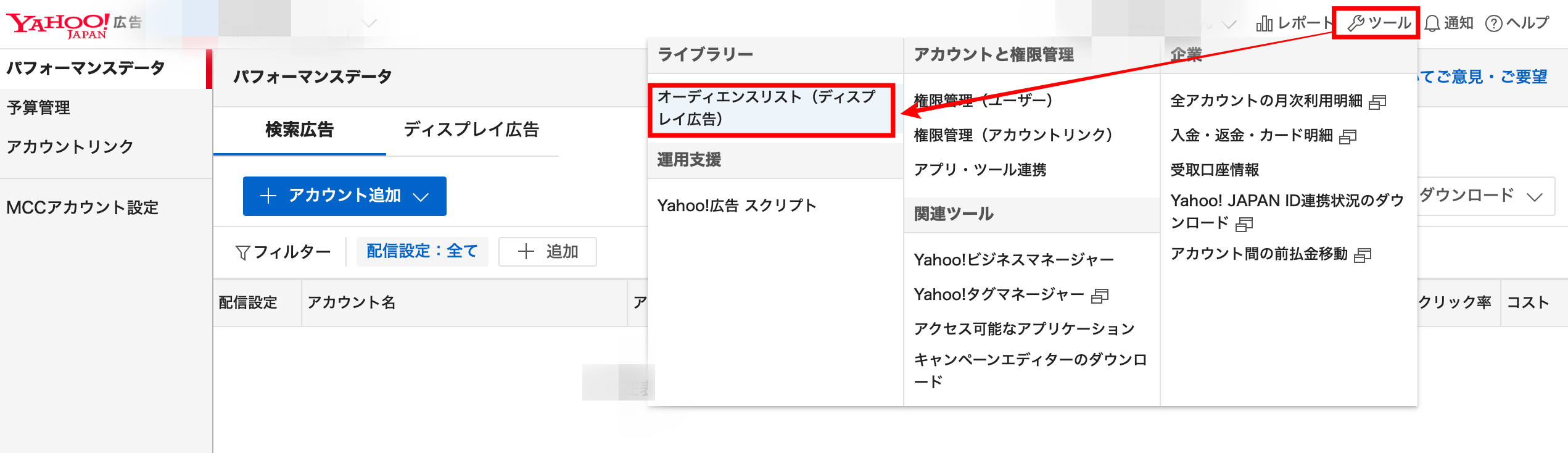1568x453 pixels.
Task: Click the 追加 filter button
Action: [547, 252]
